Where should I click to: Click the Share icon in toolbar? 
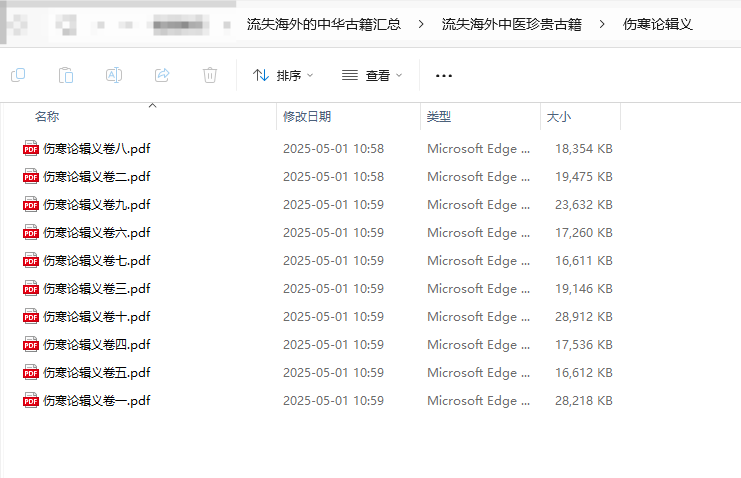point(162,75)
